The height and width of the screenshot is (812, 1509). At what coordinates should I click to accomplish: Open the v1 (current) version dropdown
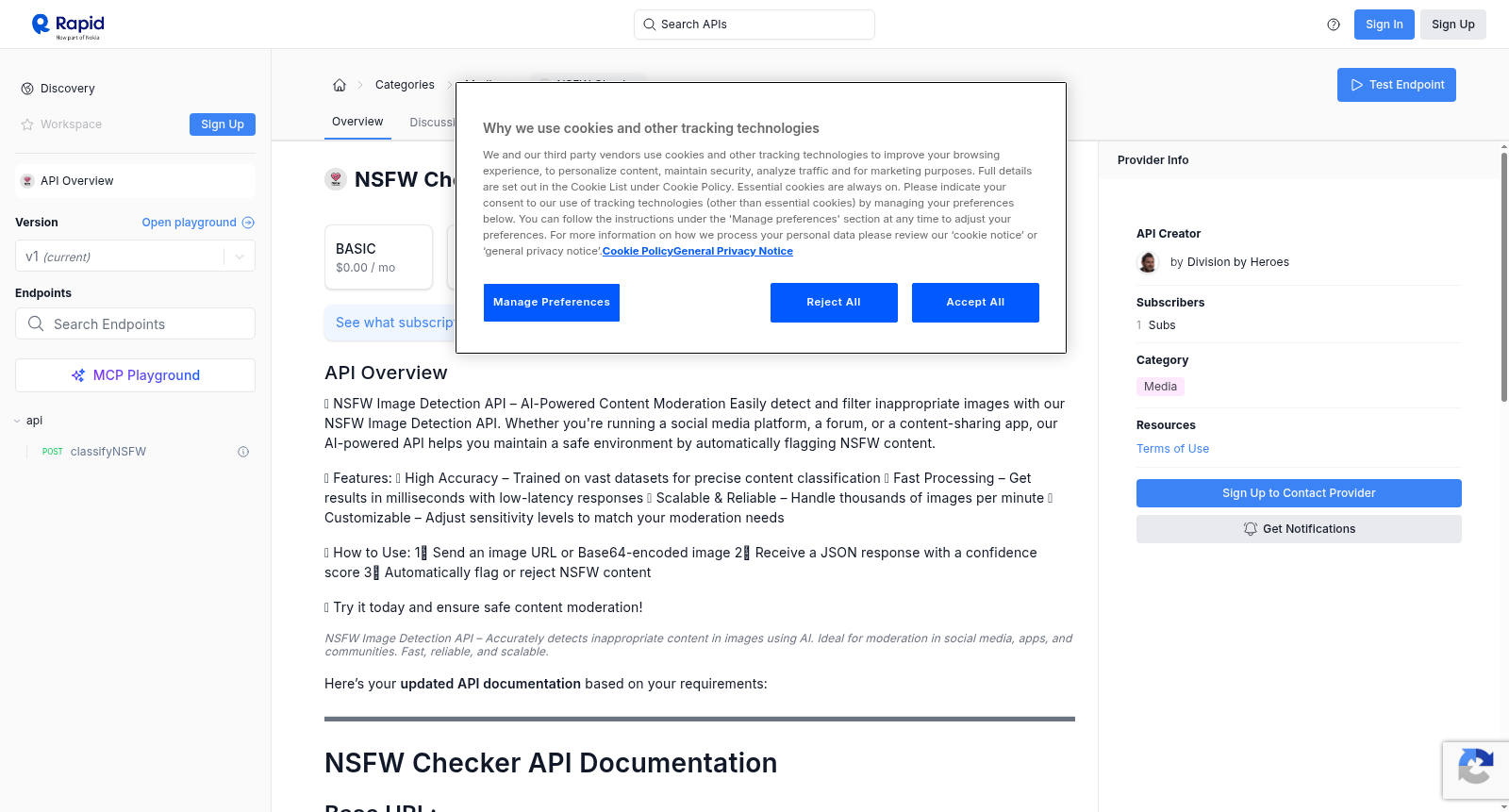click(x=135, y=257)
